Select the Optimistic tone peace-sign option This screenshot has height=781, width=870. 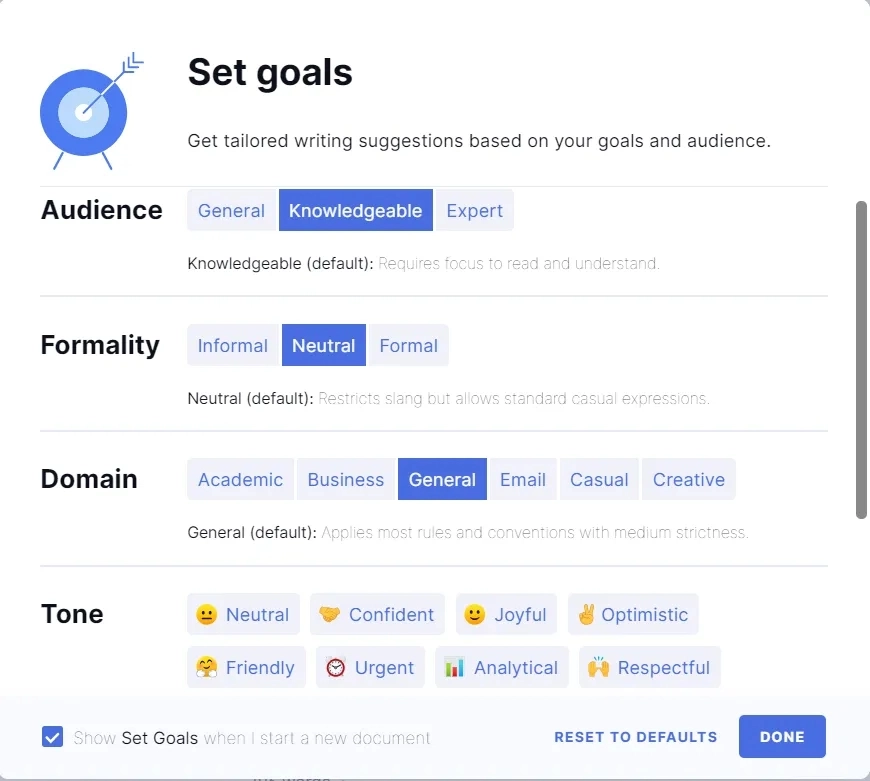coord(633,615)
